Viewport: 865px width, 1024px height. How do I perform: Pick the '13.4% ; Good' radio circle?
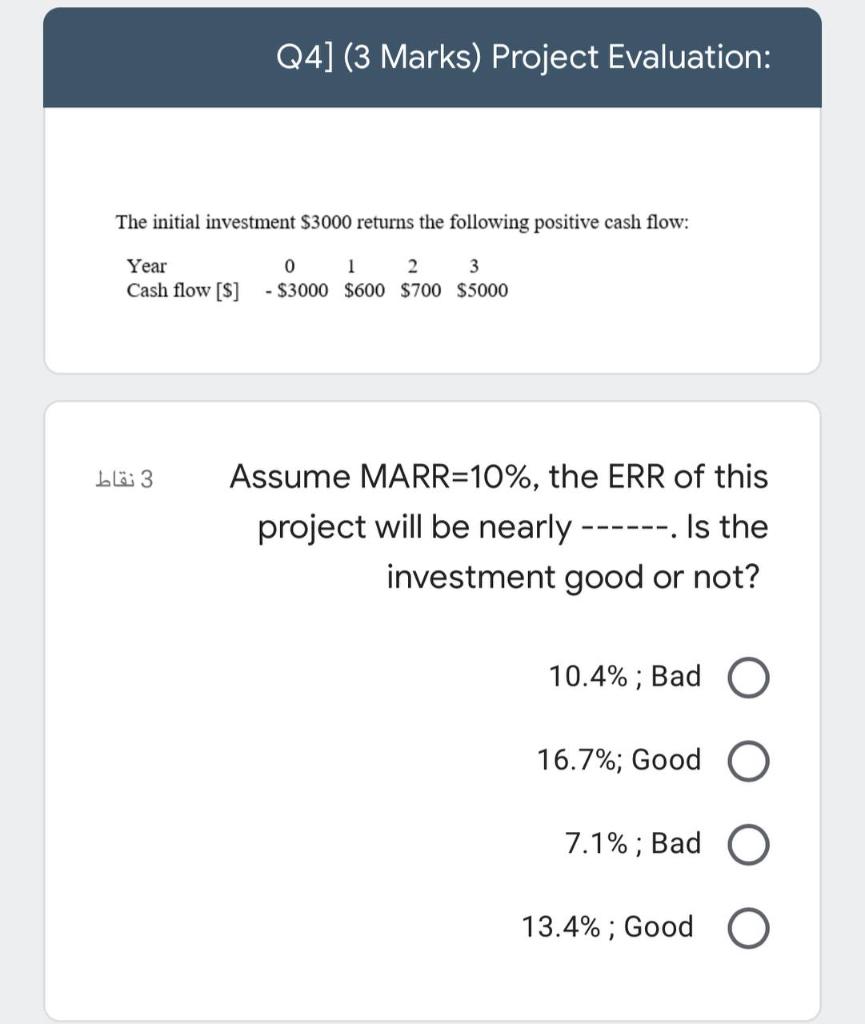tap(755, 928)
